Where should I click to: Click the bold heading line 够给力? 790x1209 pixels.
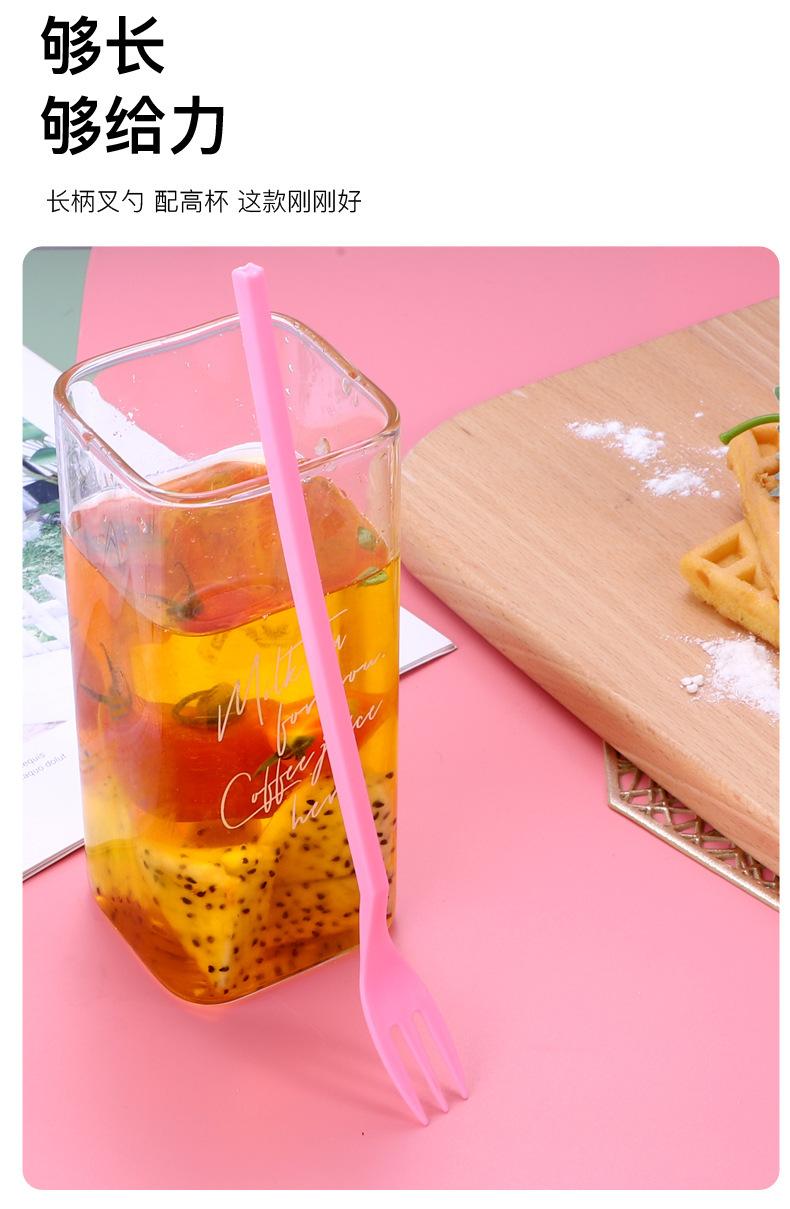133,124
